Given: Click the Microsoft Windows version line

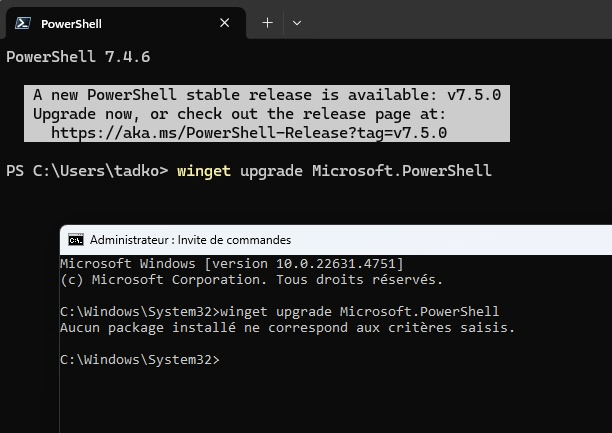Looking at the screenshot, I should tap(231, 263).
